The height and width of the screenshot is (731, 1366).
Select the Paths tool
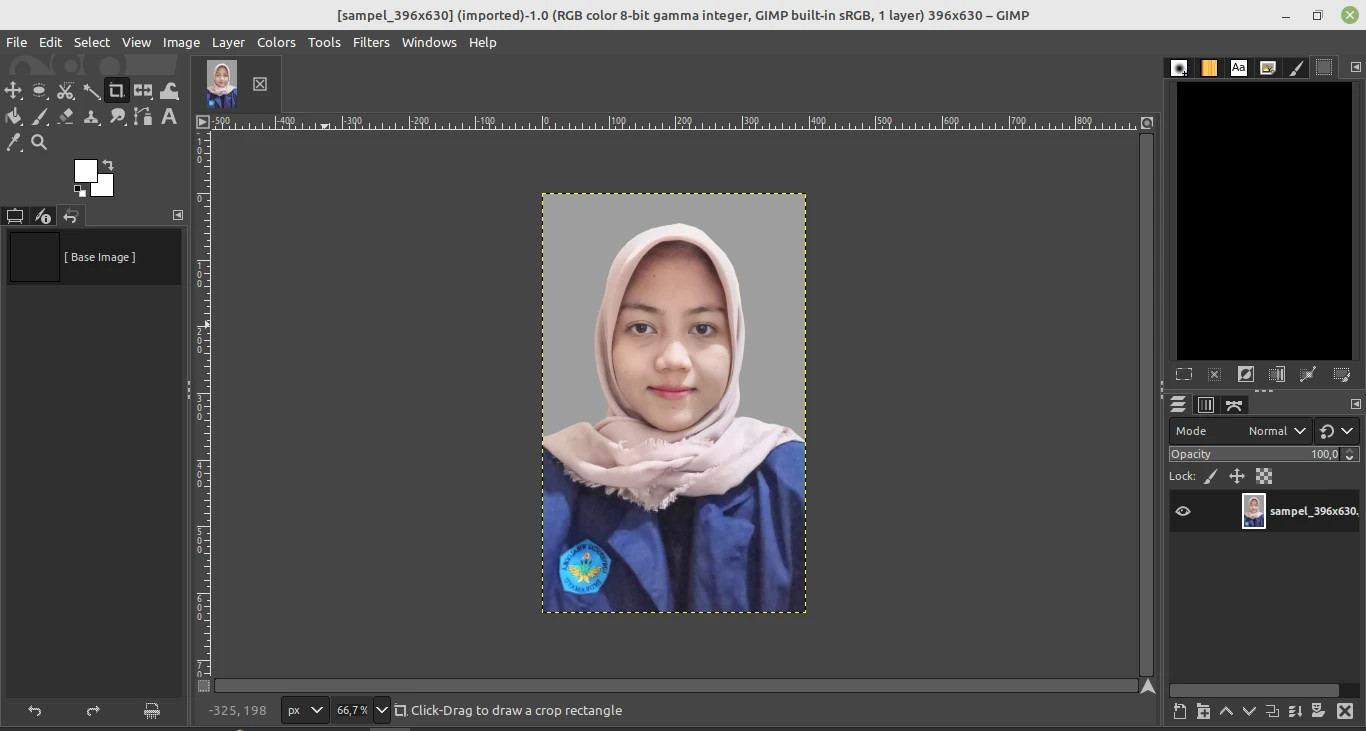(143, 117)
